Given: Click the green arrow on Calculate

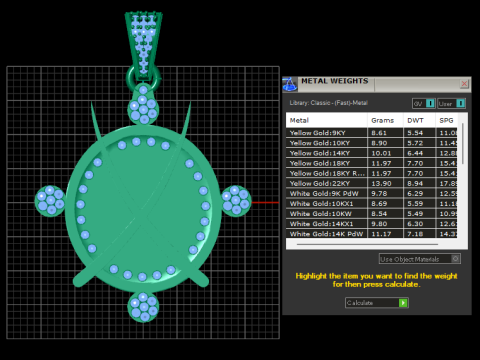Looking at the screenshot, I should click(x=403, y=303).
